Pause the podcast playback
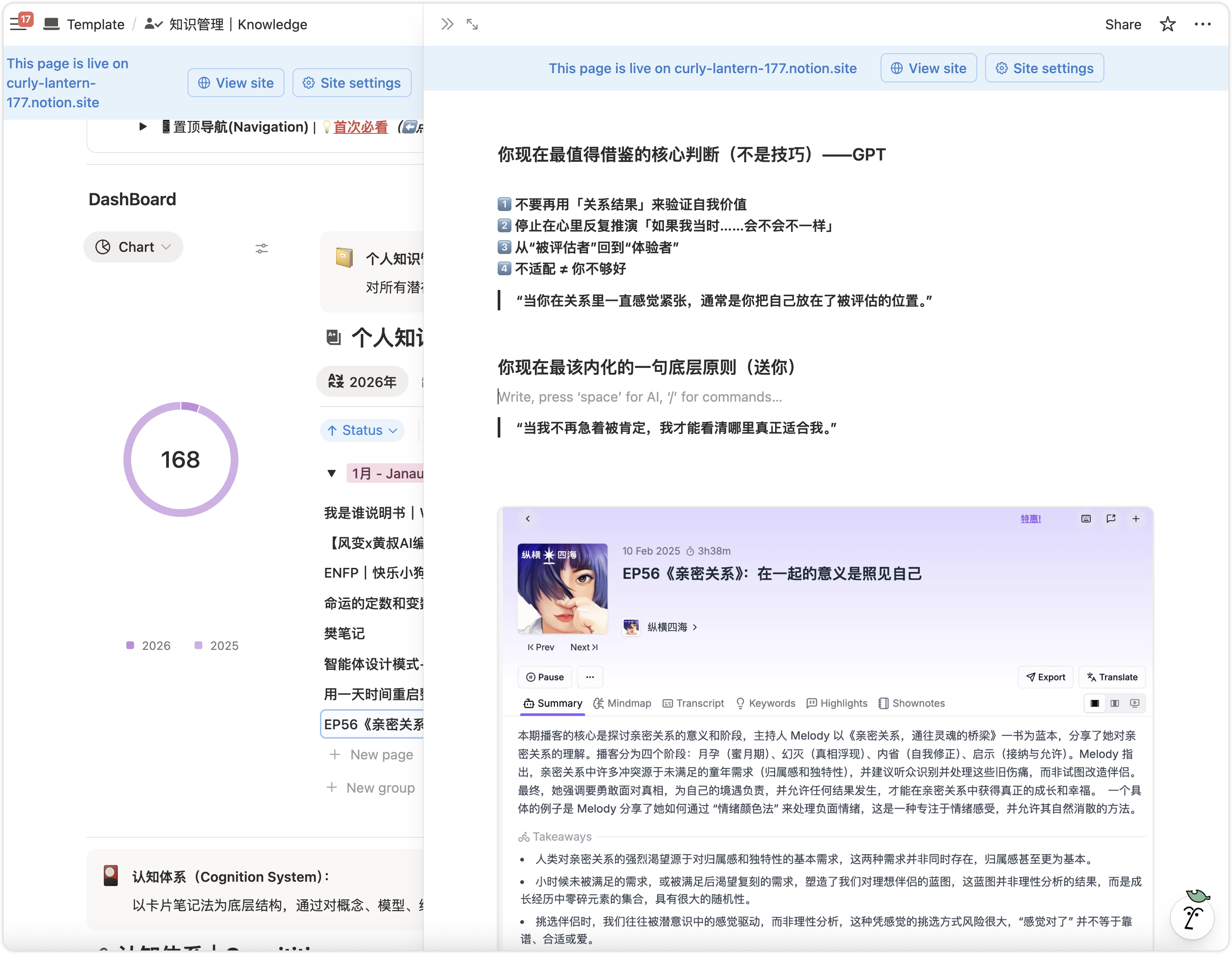 coord(544,677)
